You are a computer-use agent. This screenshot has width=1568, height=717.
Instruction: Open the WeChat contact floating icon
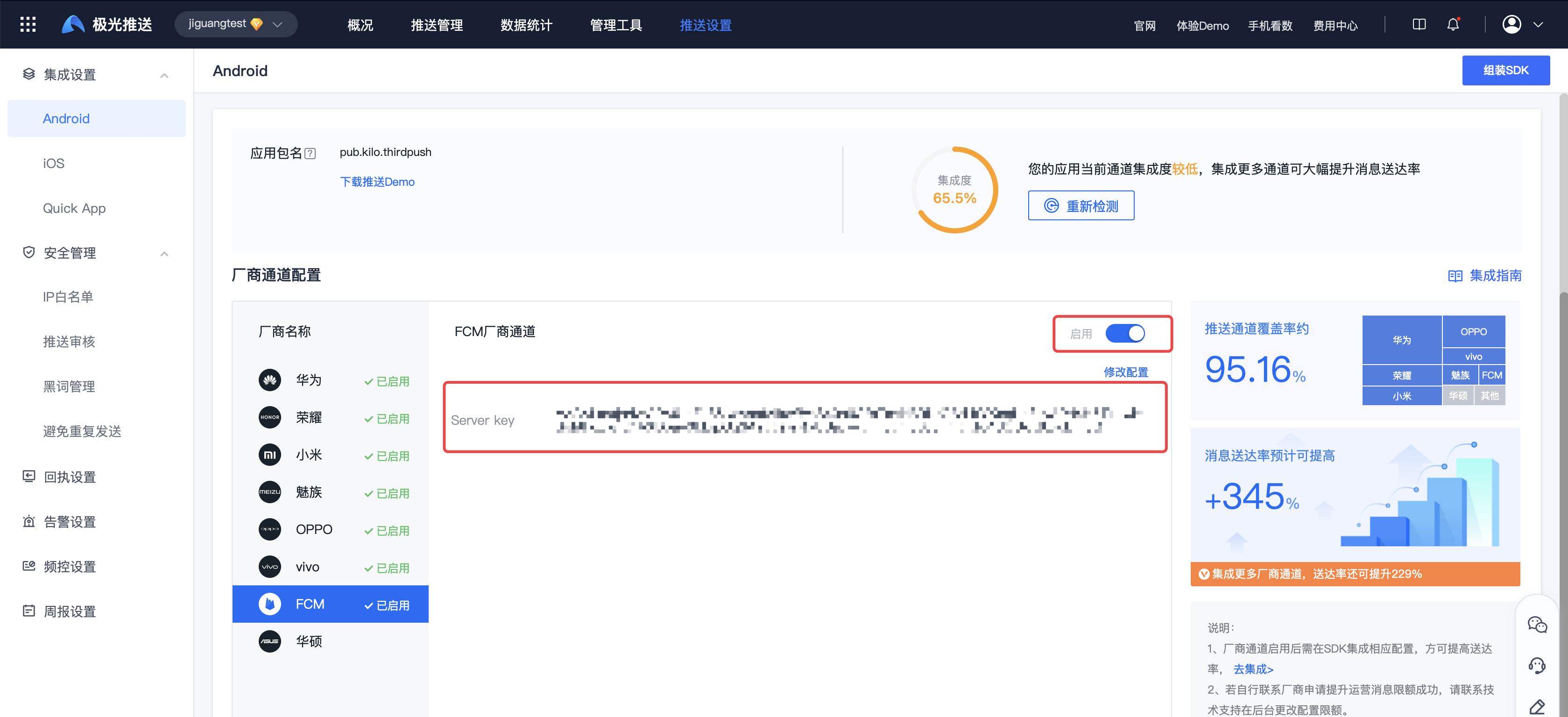(x=1537, y=625)
